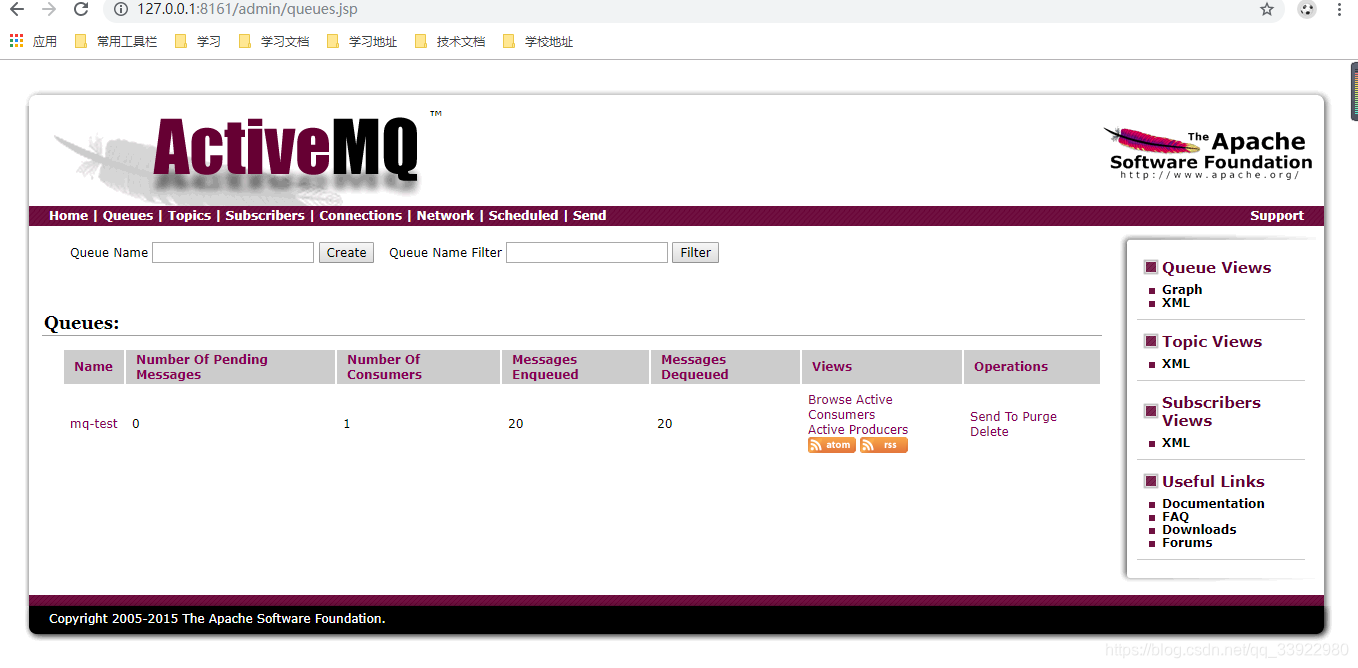Open the rss feed icon for mq-test
Viewport: 1358px width, 668px height.
(884, 445)
